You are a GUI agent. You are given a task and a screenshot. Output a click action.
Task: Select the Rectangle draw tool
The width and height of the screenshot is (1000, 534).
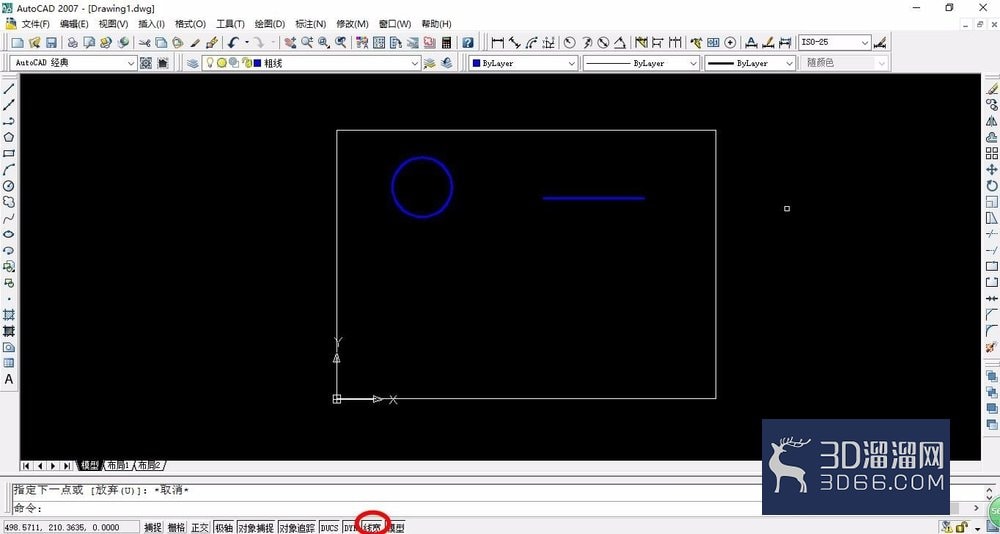pos(9,153)
